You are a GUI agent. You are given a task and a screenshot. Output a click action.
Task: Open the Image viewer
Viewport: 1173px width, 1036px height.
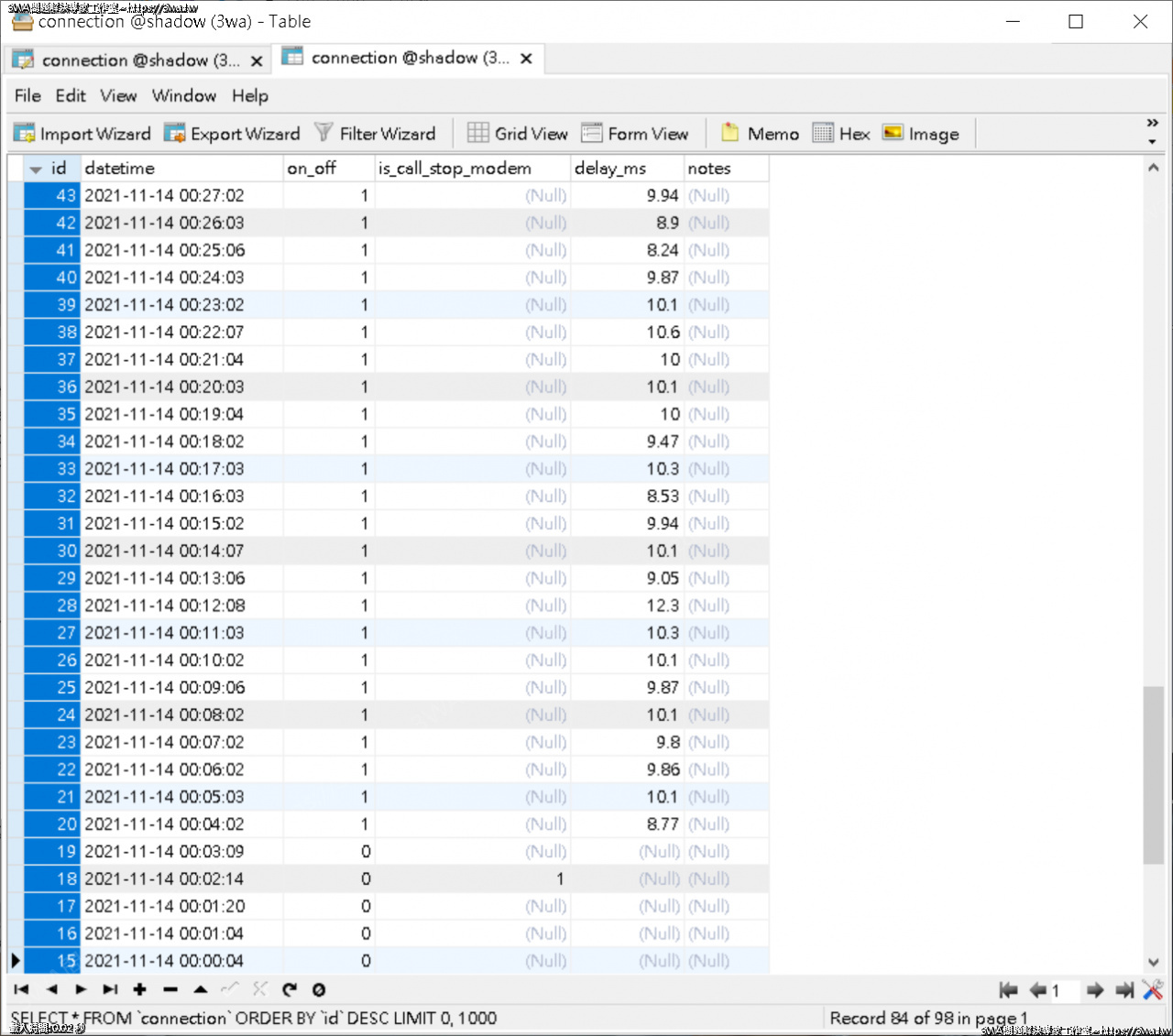[x=920, y=133]
